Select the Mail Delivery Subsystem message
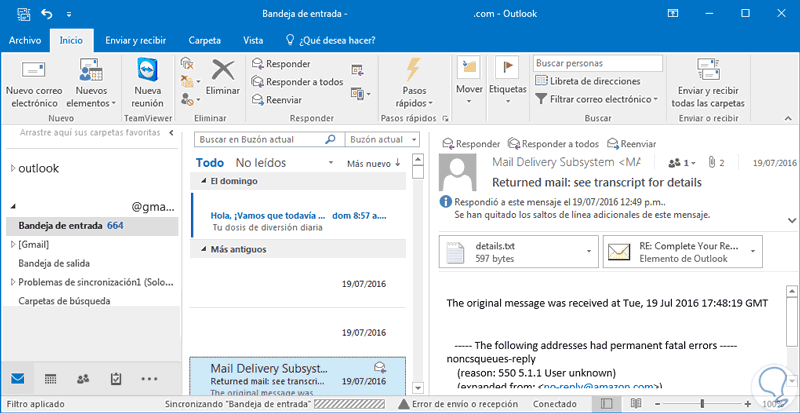 click(x=298, y=376)
